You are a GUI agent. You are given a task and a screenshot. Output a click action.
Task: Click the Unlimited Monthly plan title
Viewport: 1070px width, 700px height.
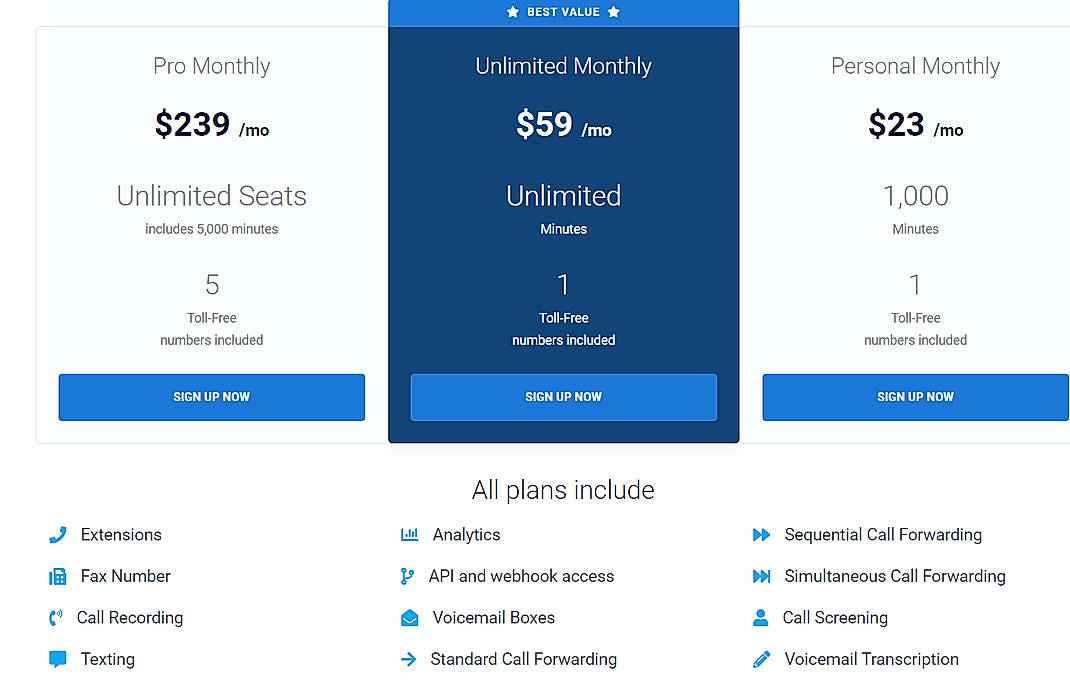click(x=563, y=65)
